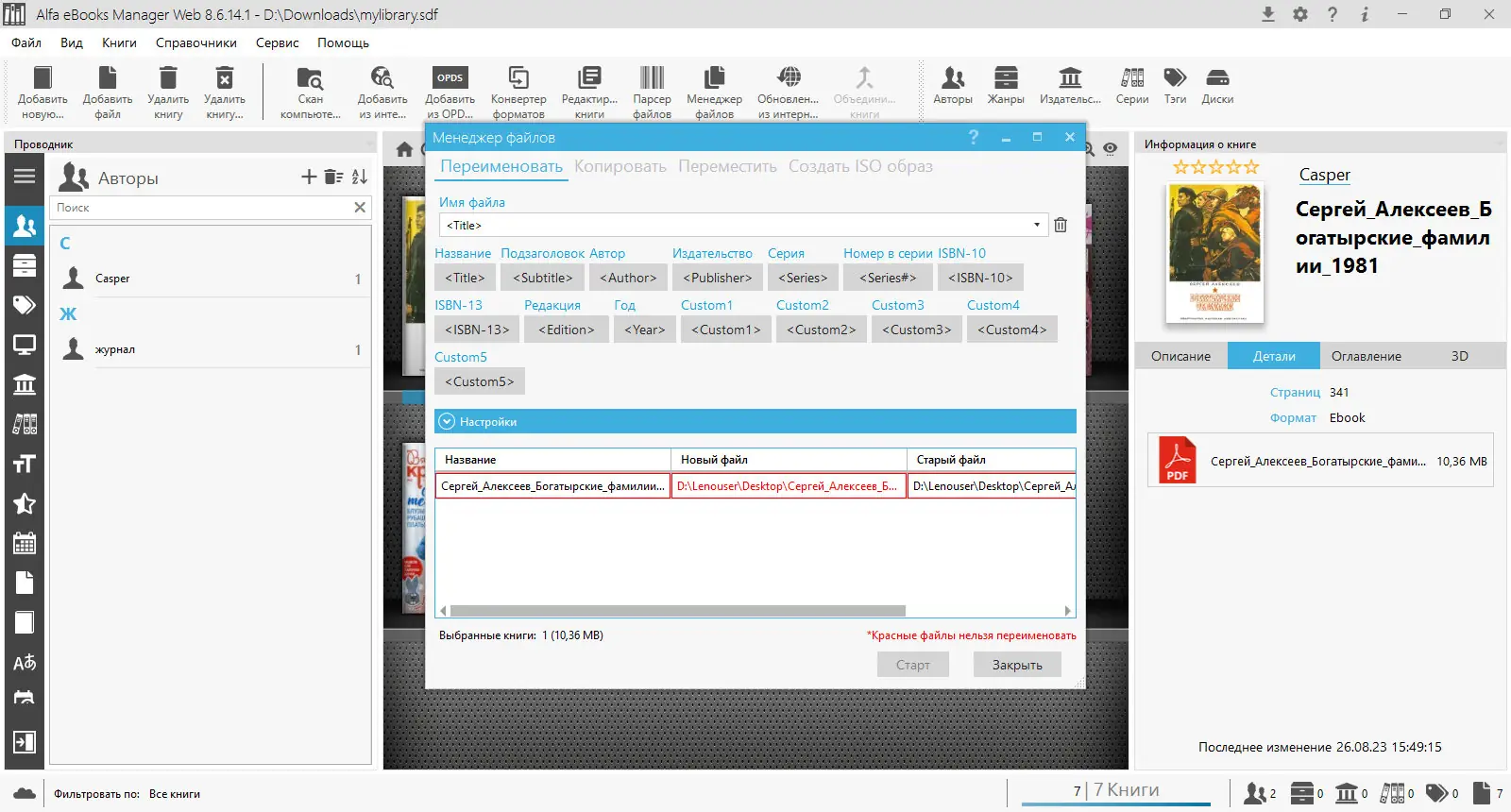The image size is (1511, 812).
Task: Click the horizontal scrollbar in the file table
Action: [x=678, y=611]
